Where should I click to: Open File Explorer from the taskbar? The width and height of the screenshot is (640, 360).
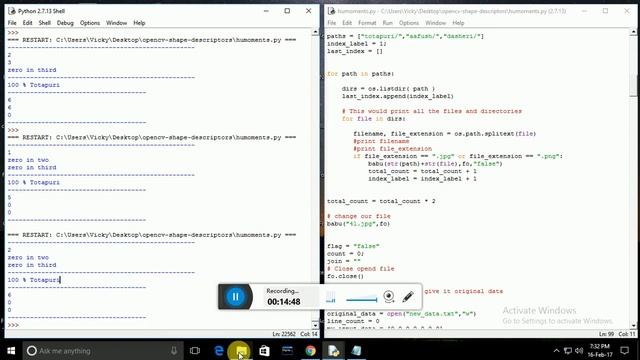click(x=241, y=351)
